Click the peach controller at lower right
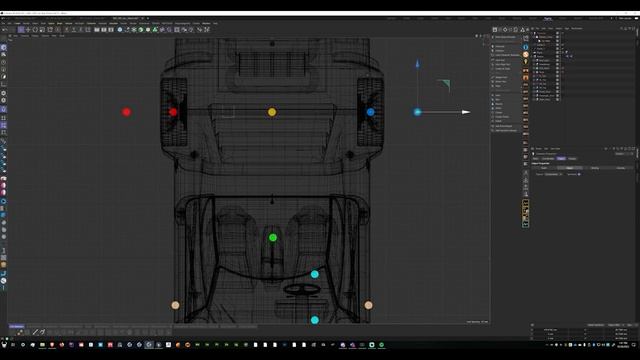 (x=368, y=305)
